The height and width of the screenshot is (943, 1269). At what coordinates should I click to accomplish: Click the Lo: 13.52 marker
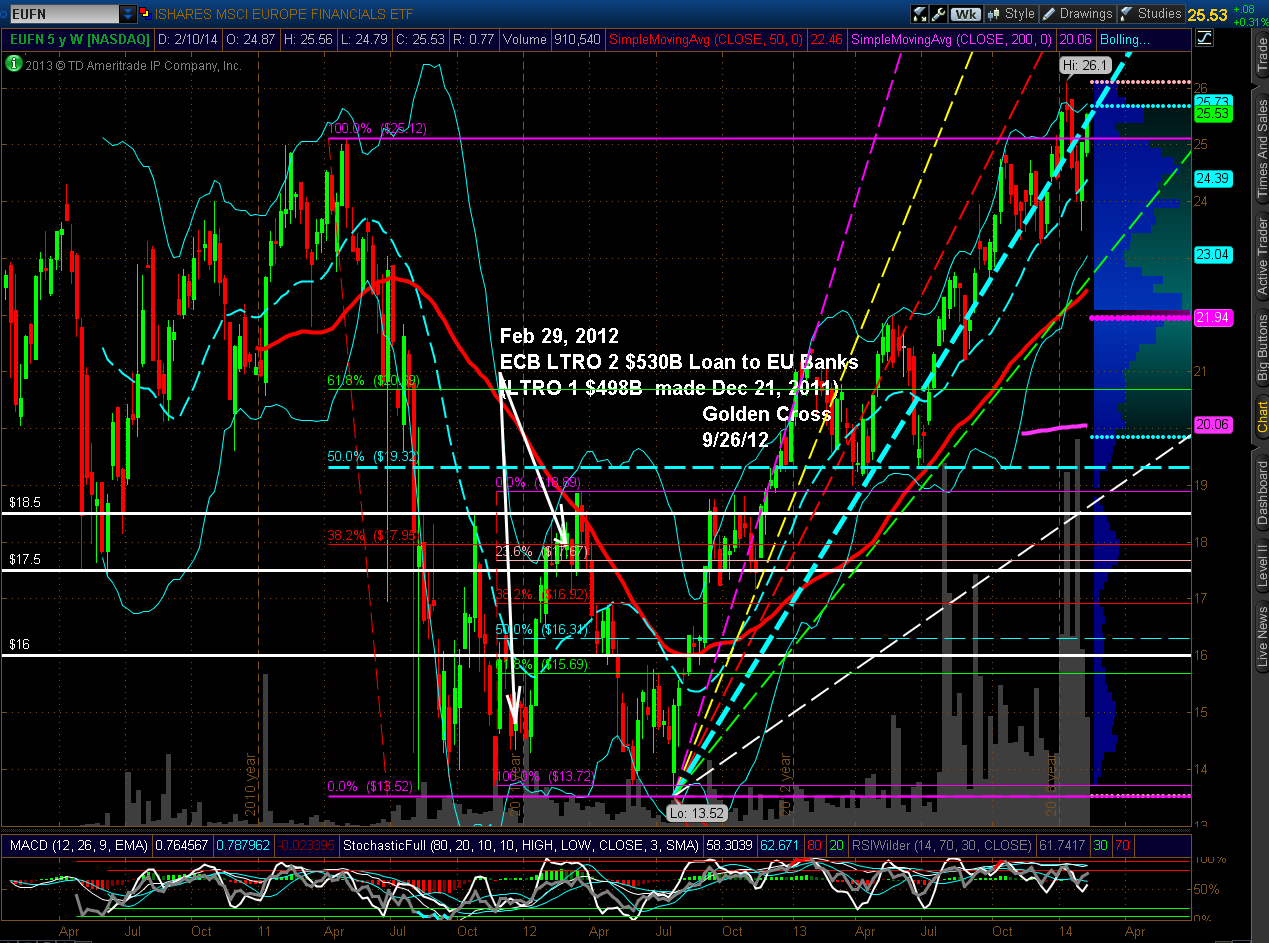click(695, 813)
